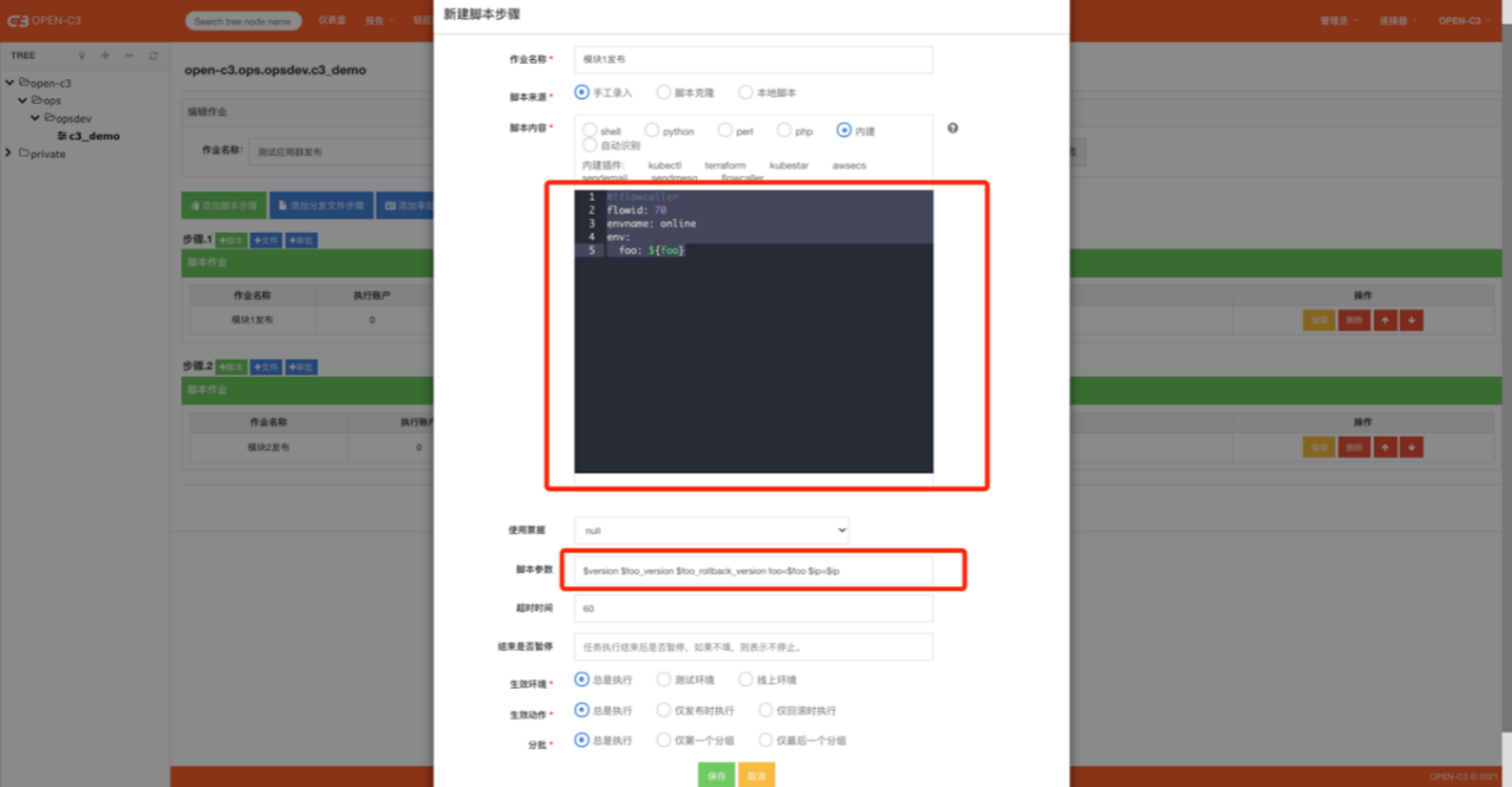Click the tree expand plus icon
Image resolution: width=1512 pixels, height=787 pixels.
(105, 56)
